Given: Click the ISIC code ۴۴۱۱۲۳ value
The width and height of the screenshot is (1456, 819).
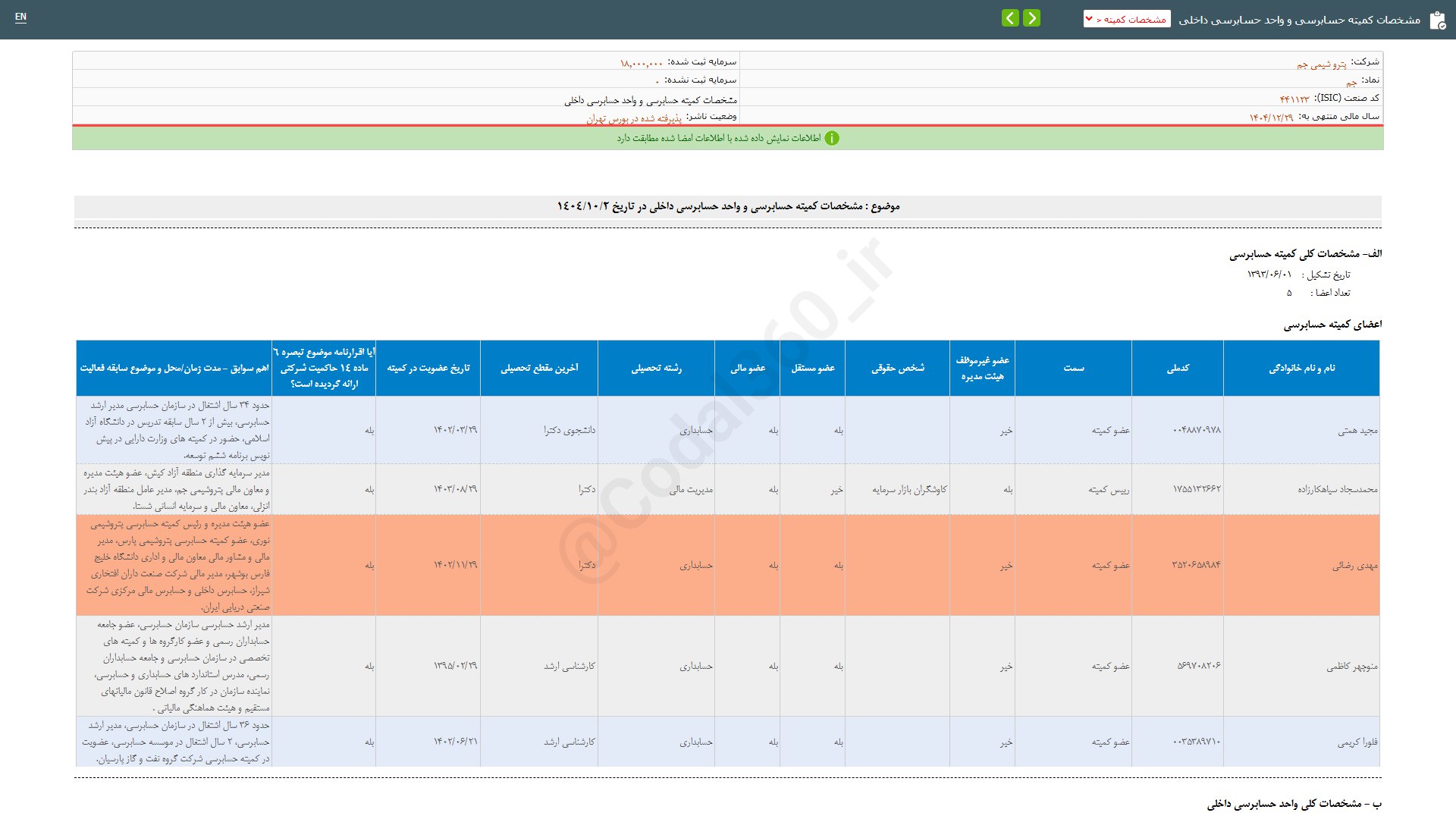Looking at the screenshot, I should (x=1294, y=99).
